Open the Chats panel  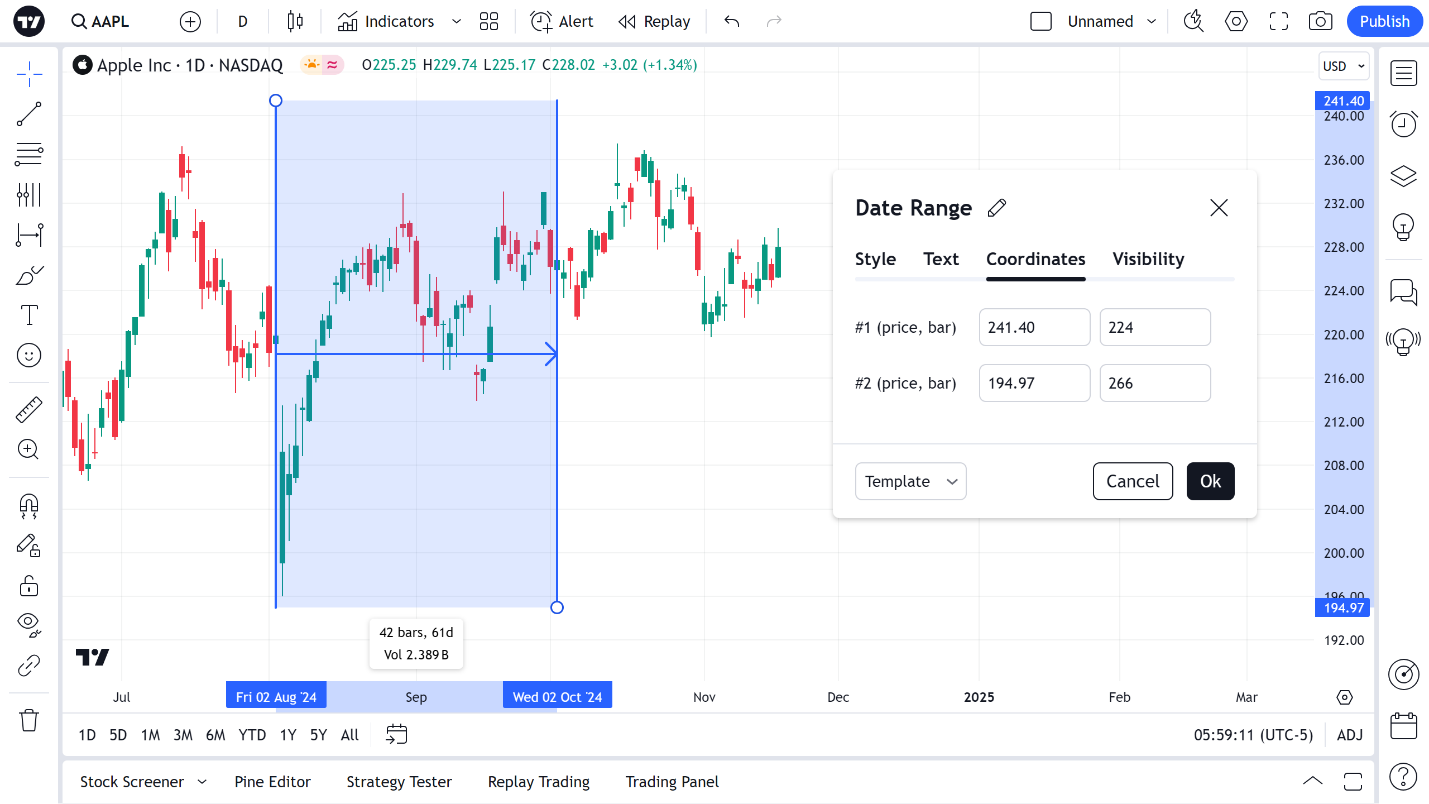[1404, 292]
